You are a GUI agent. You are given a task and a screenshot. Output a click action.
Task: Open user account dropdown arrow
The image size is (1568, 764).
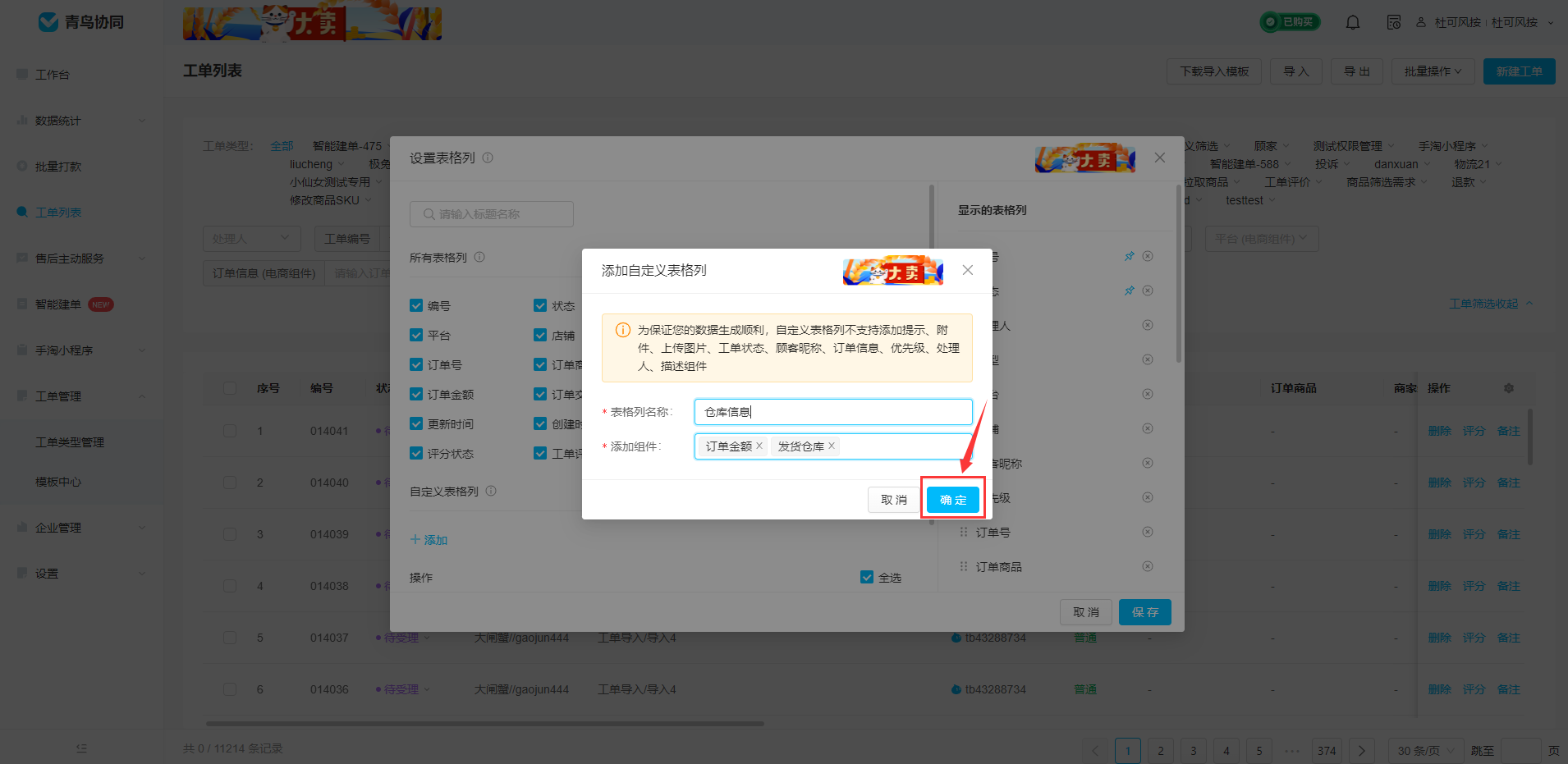(1551, 23)
